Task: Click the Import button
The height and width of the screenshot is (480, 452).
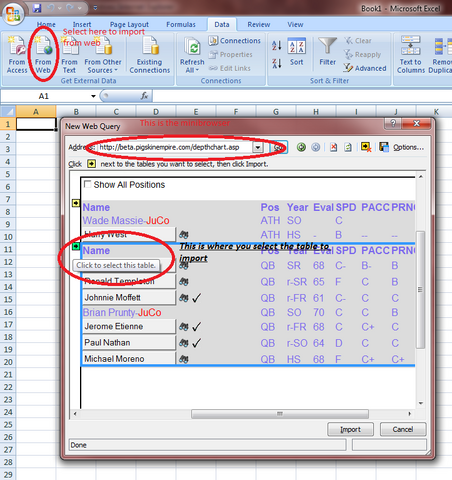Action: pos(350,429)
